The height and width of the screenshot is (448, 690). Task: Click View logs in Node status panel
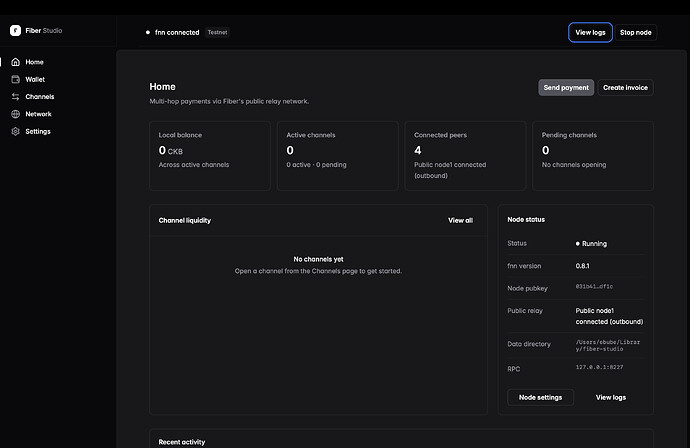click(611, 397)
